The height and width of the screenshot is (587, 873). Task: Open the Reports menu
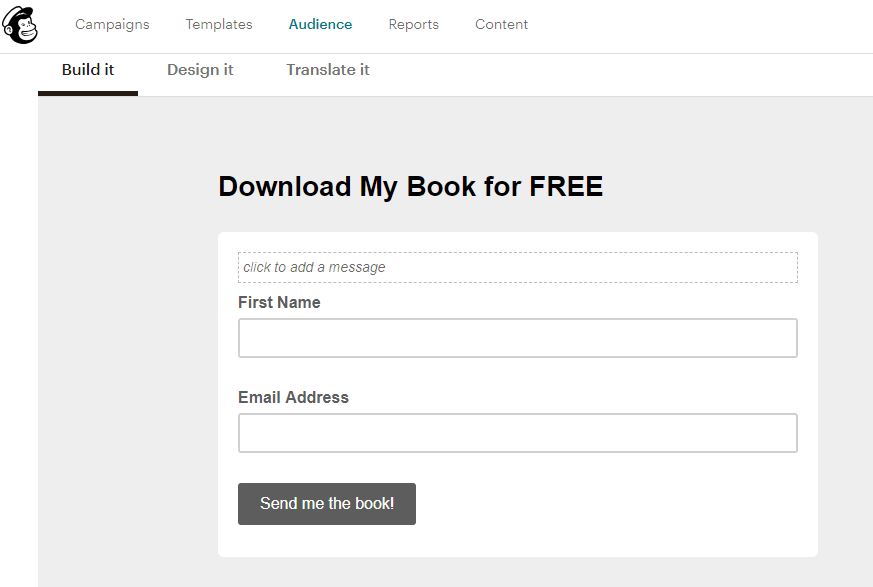(414, 25)
